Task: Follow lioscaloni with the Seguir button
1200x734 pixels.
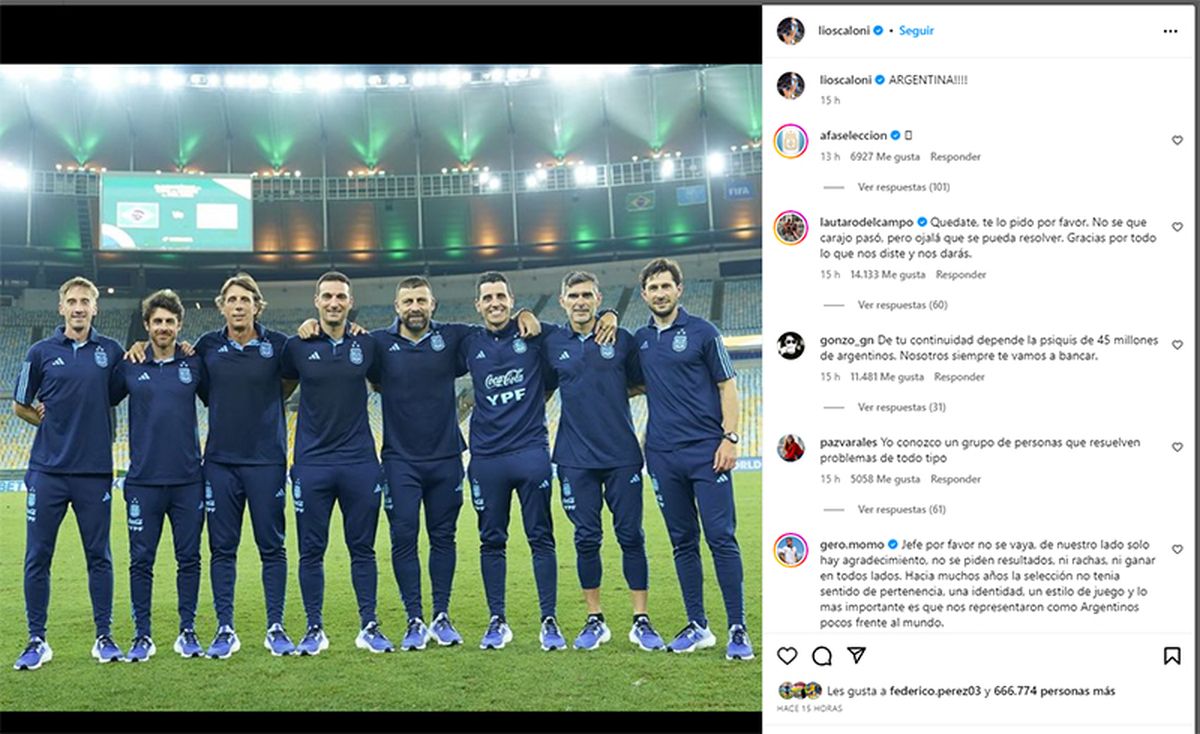Action: [916, 31]
